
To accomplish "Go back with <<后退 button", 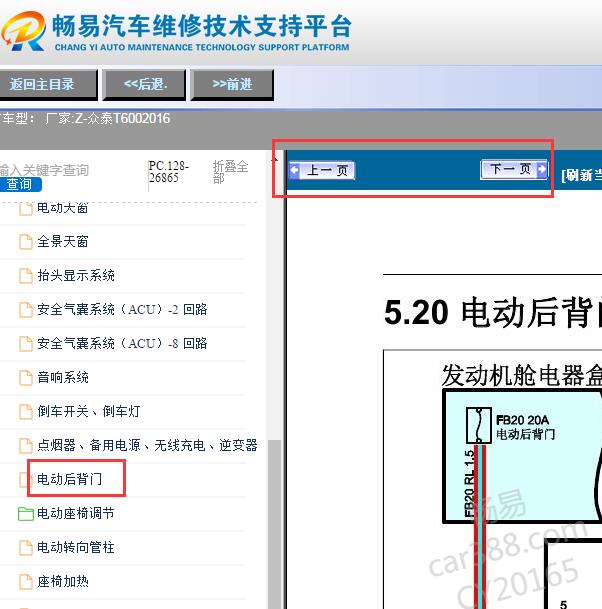I will point(144,85).
